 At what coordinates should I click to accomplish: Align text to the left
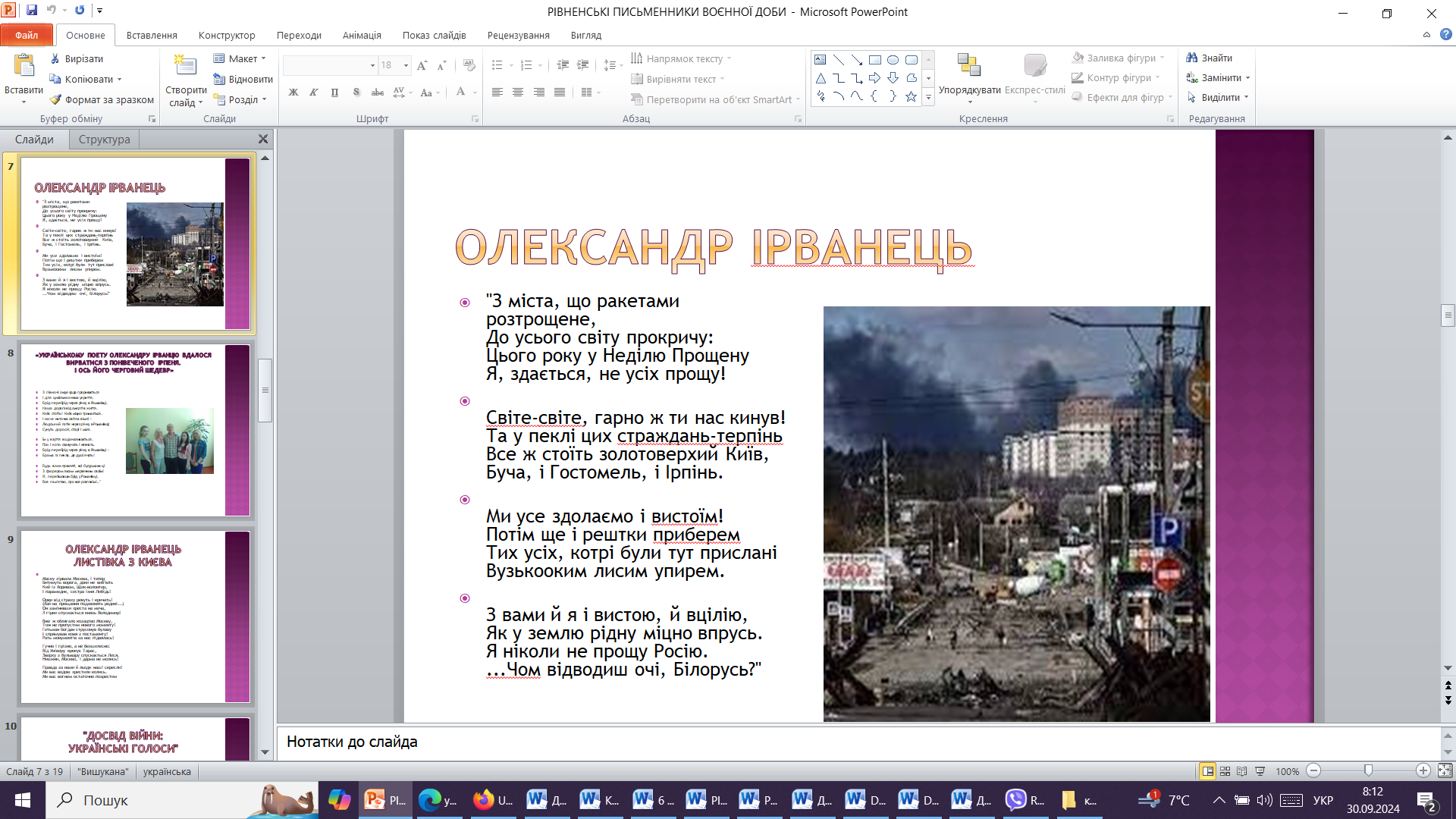pos(497,93)
